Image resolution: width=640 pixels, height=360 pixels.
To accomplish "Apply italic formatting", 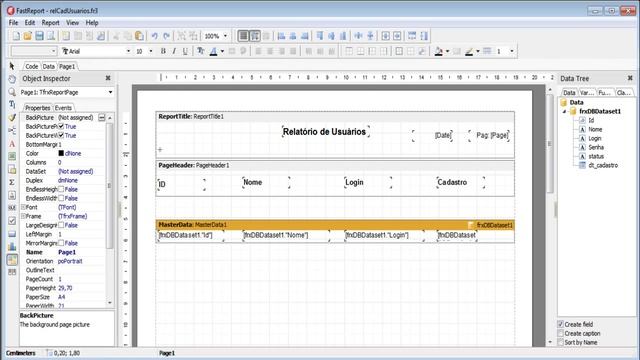I will [174, 51].
